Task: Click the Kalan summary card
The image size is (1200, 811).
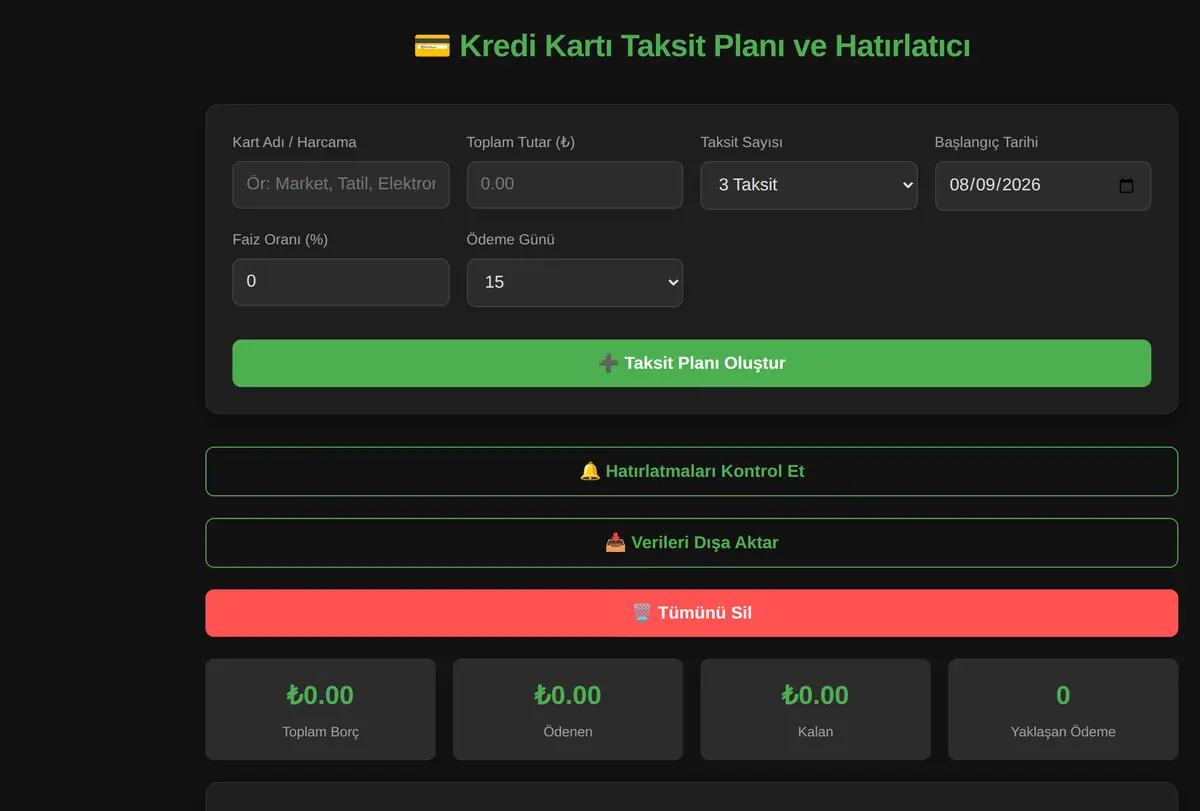Action: tap(816, 709)
